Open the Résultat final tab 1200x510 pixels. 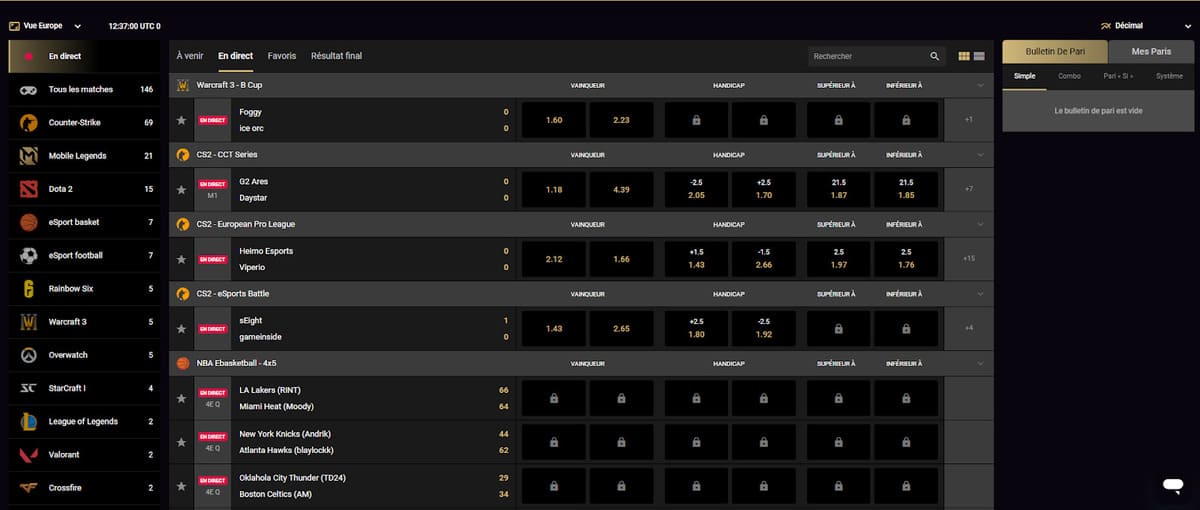pos(336,56)
